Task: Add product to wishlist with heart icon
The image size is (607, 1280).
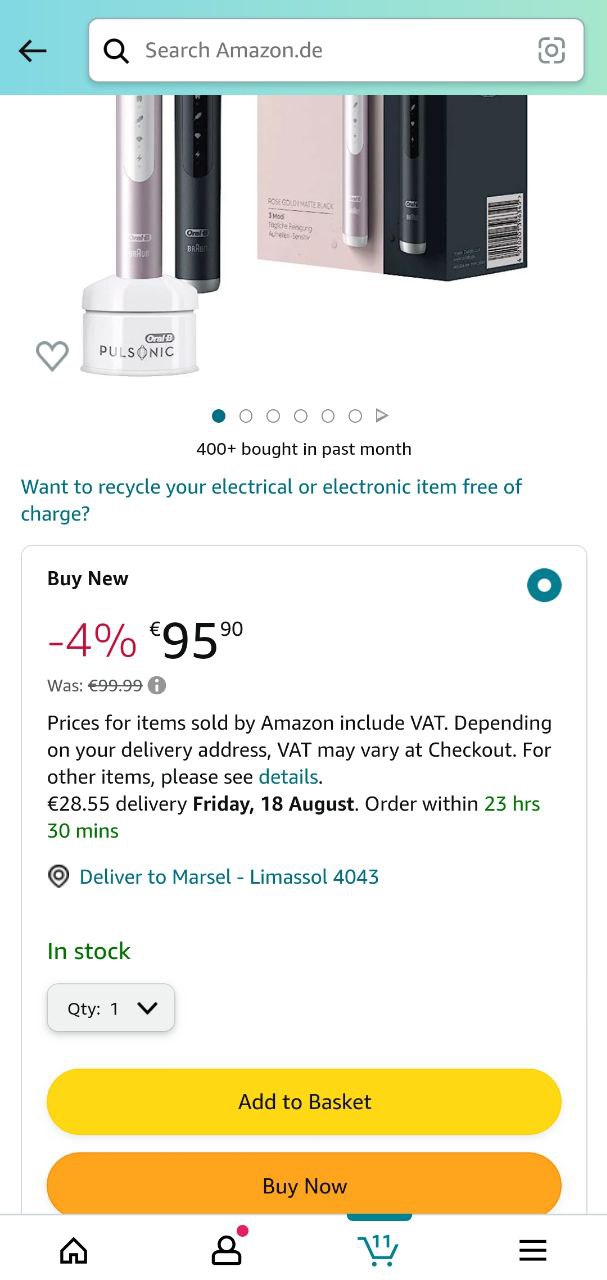Action: pyautogui.click(x=52, y=355)
